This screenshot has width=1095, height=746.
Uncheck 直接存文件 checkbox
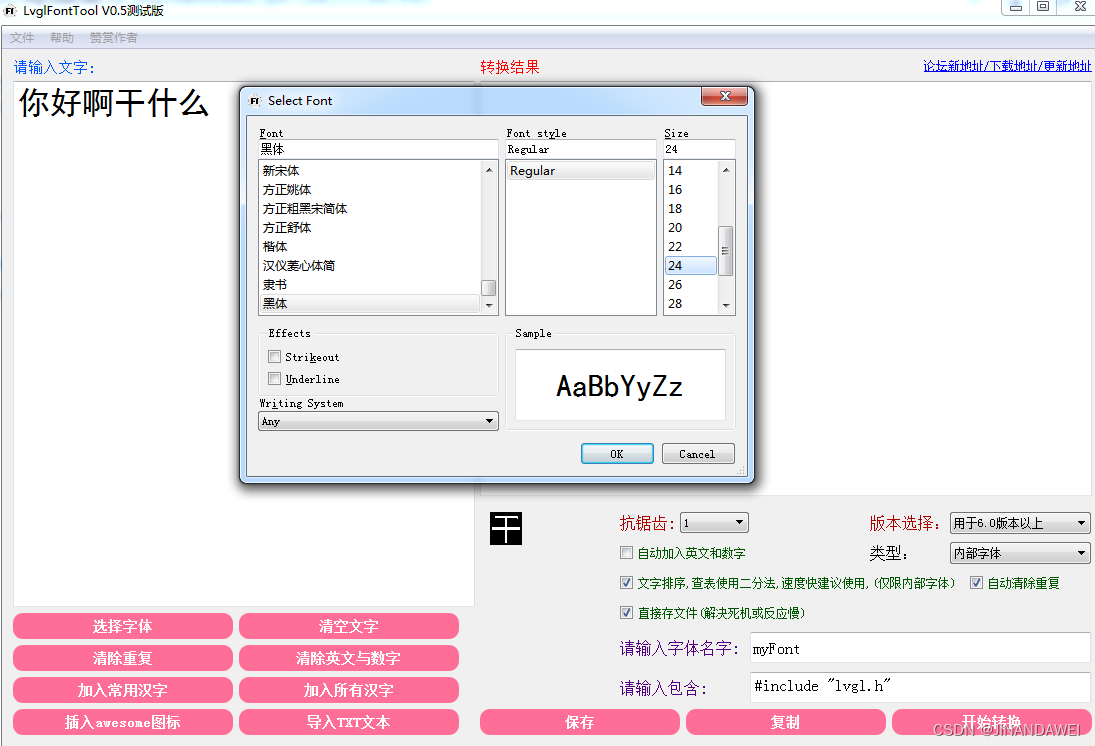626,613
